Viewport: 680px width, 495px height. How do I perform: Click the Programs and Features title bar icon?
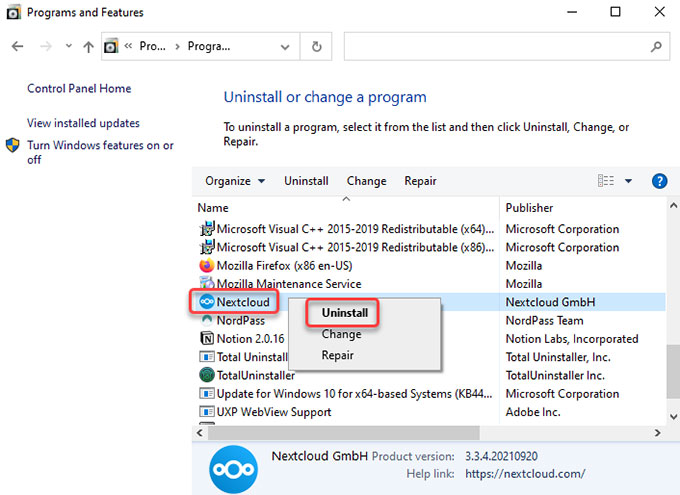[x=13, y=13]
